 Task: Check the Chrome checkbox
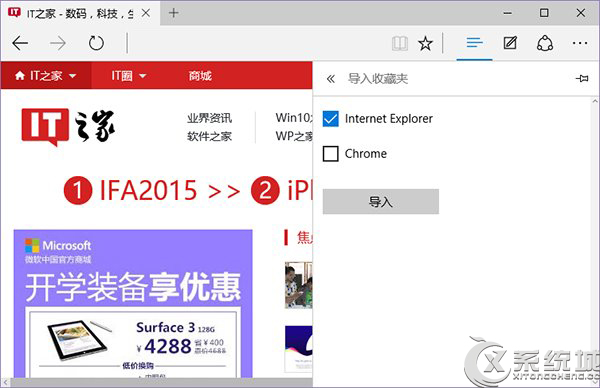pyautogui.click(x=331, y=154)
